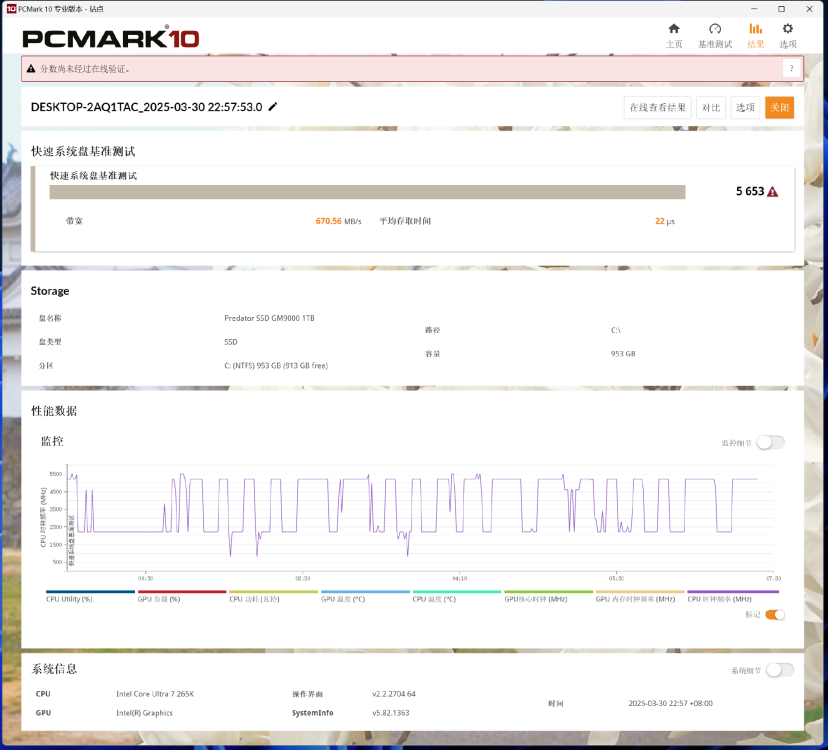828x750 pixels.
Task: Click the score value 5 653
Action: tap(750, 191)
